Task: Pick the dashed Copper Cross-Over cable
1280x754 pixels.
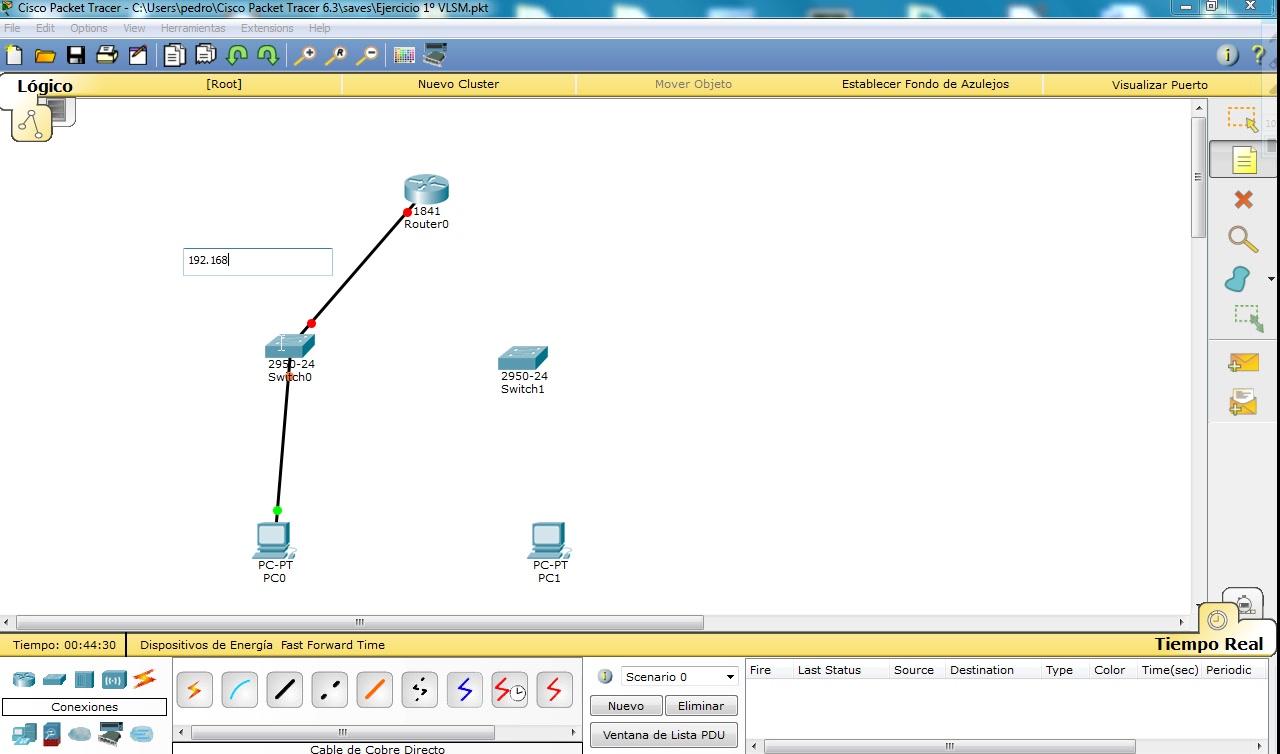Action: coord(330,689)
